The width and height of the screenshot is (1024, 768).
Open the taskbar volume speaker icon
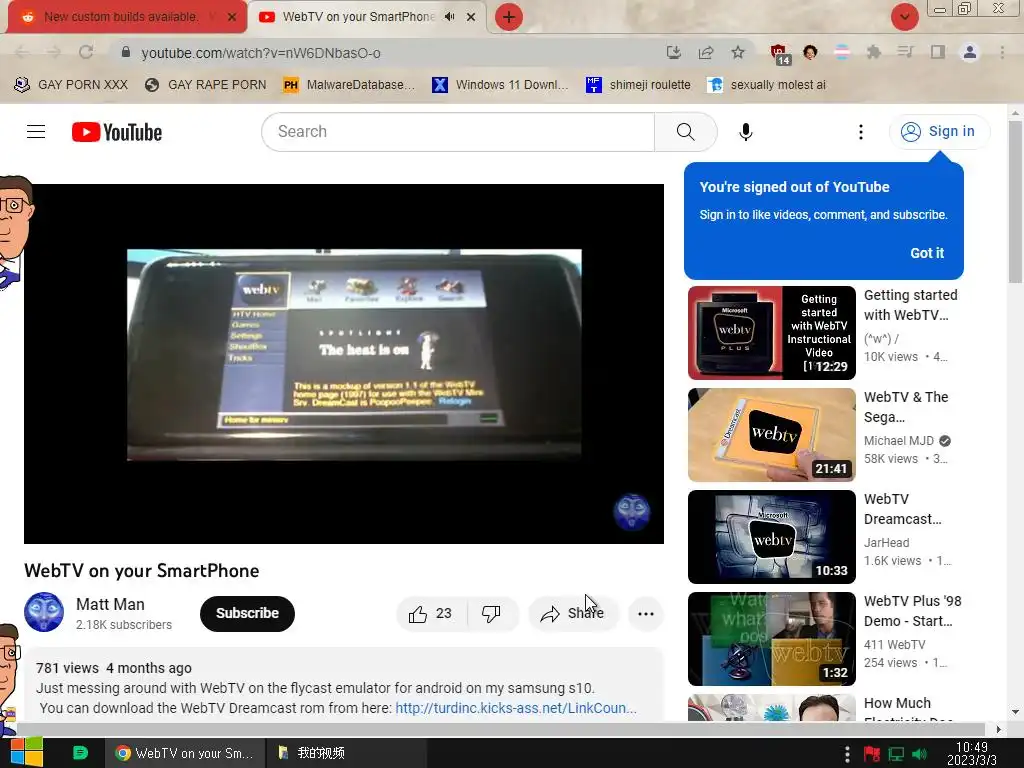pyautogui.click(x=920, y=754)
